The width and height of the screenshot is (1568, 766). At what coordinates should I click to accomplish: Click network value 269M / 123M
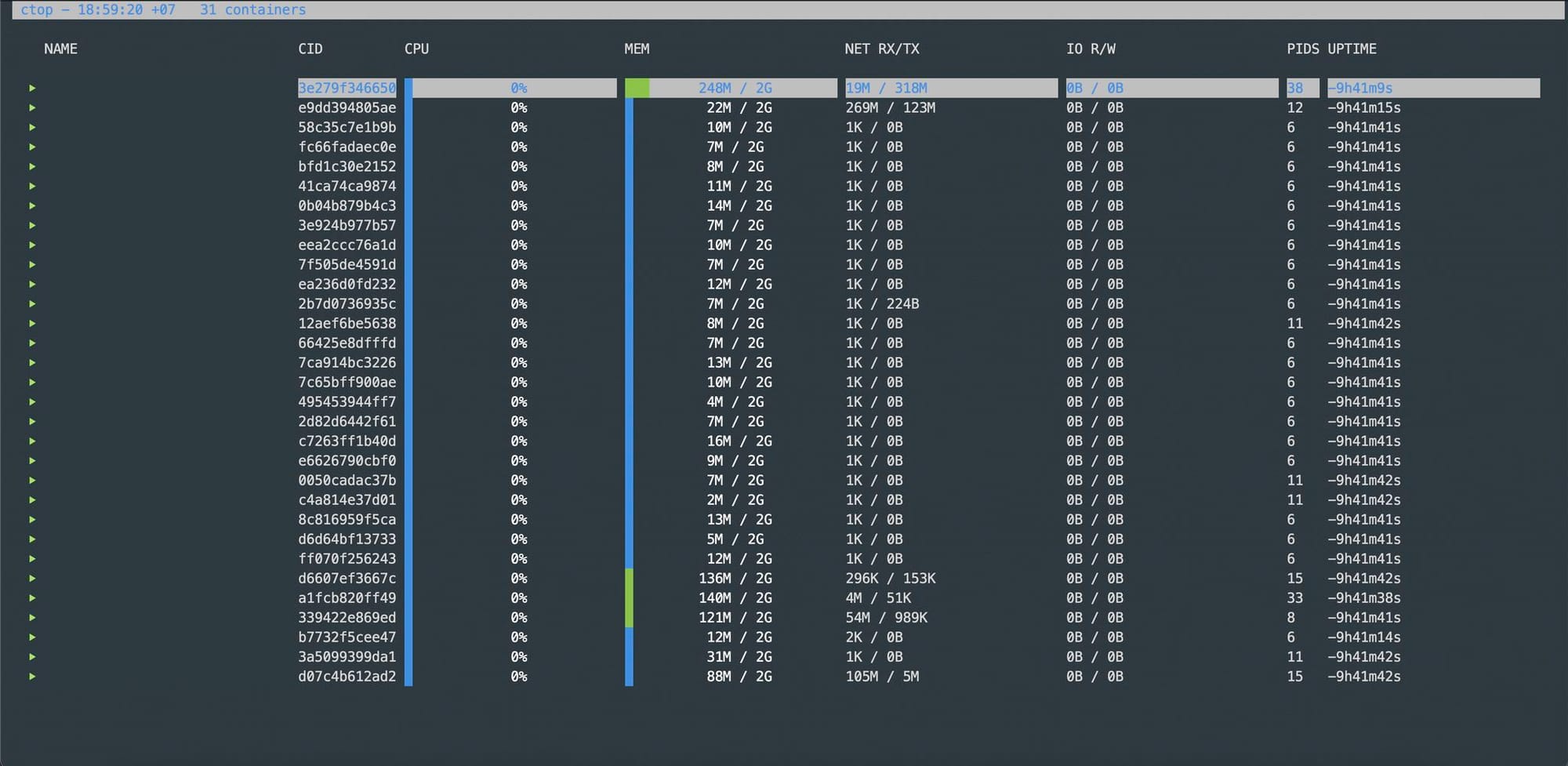(890, 107)
